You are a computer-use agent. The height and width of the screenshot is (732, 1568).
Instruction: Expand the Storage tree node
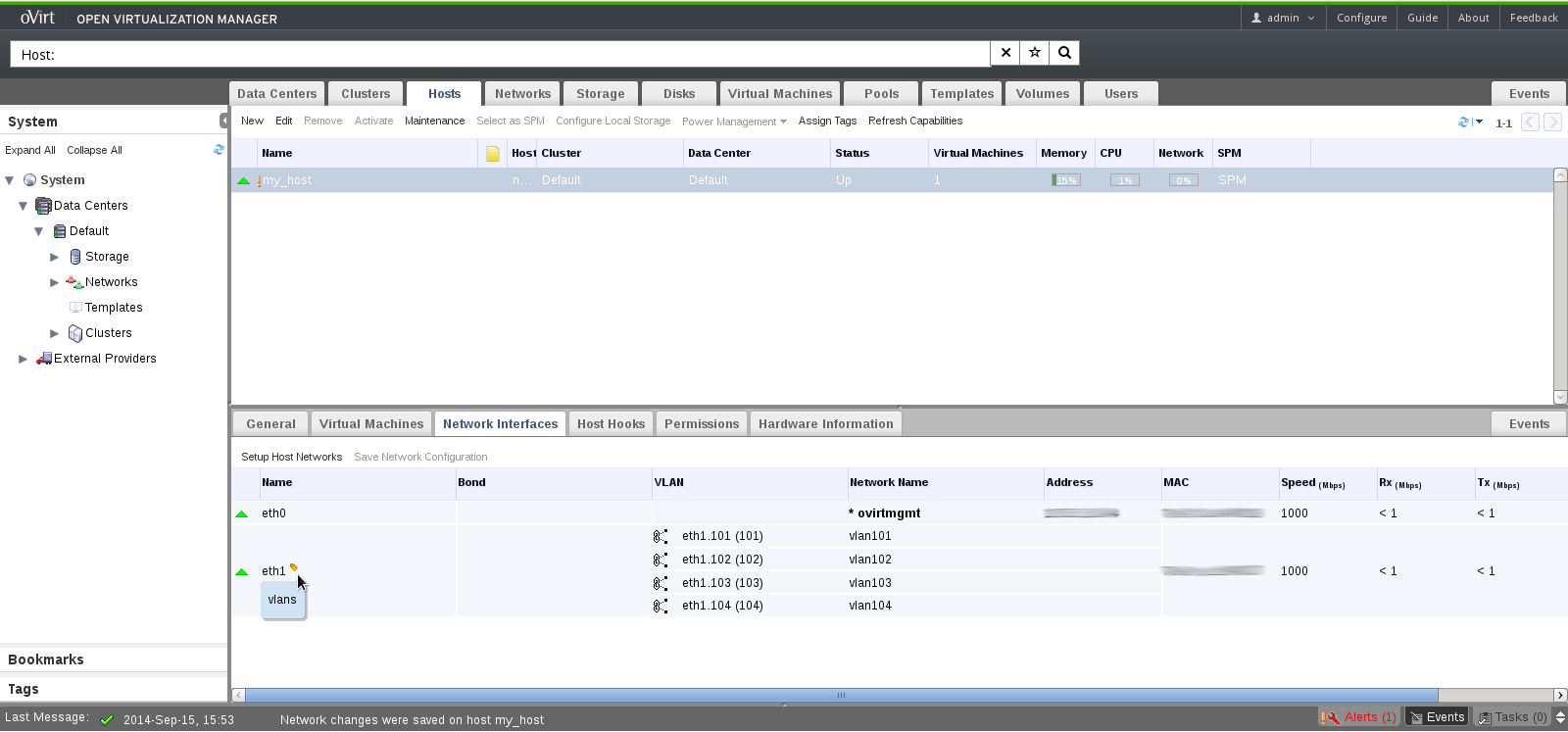click(x=55, y=257)
